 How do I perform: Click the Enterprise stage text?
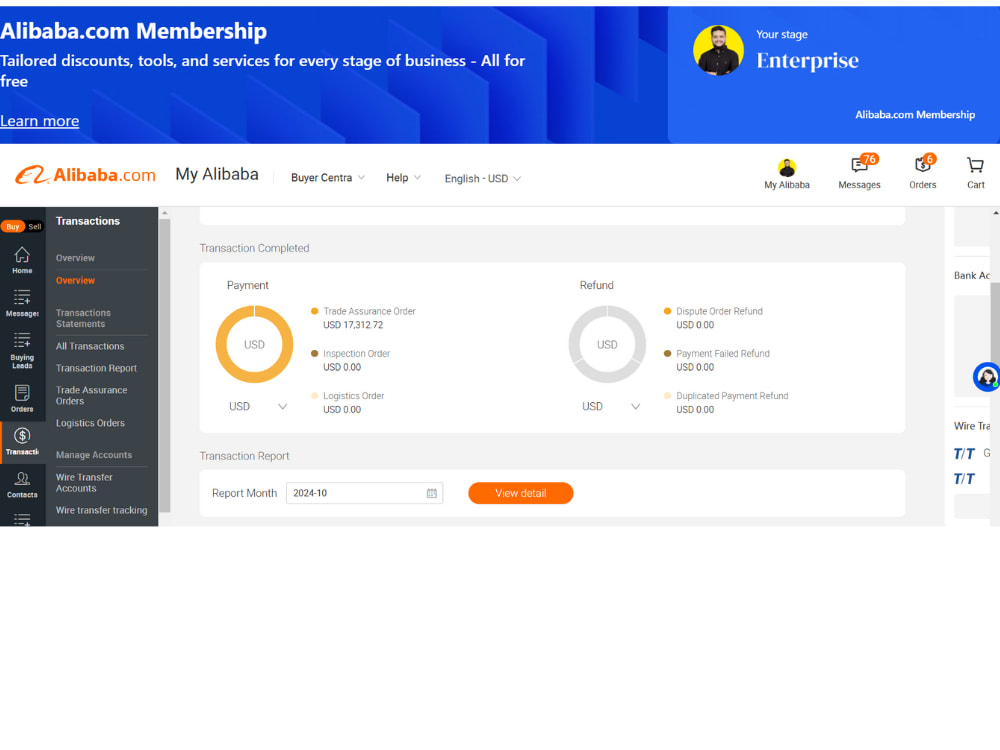[x=807, y=61]
